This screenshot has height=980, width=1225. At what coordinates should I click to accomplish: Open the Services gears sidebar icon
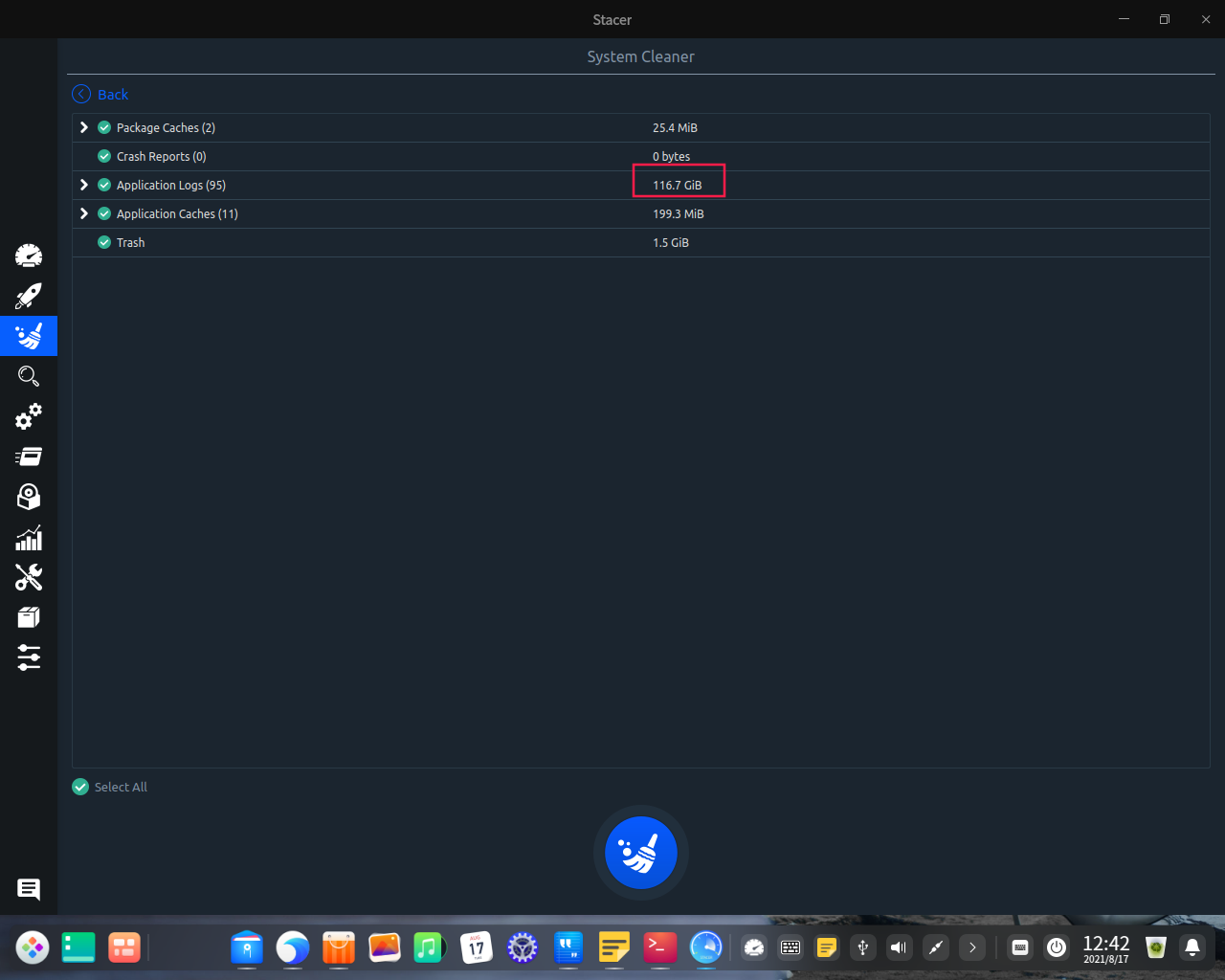[29, 416]
